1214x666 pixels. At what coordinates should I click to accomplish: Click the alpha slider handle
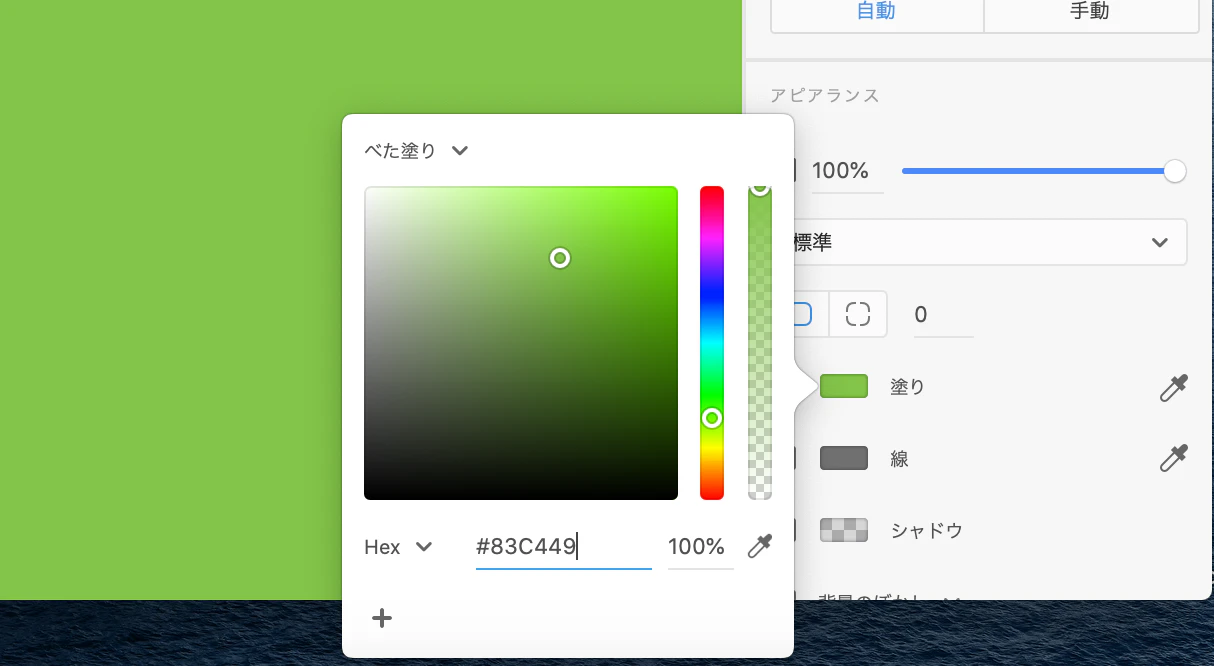click(x=760, y=187)
